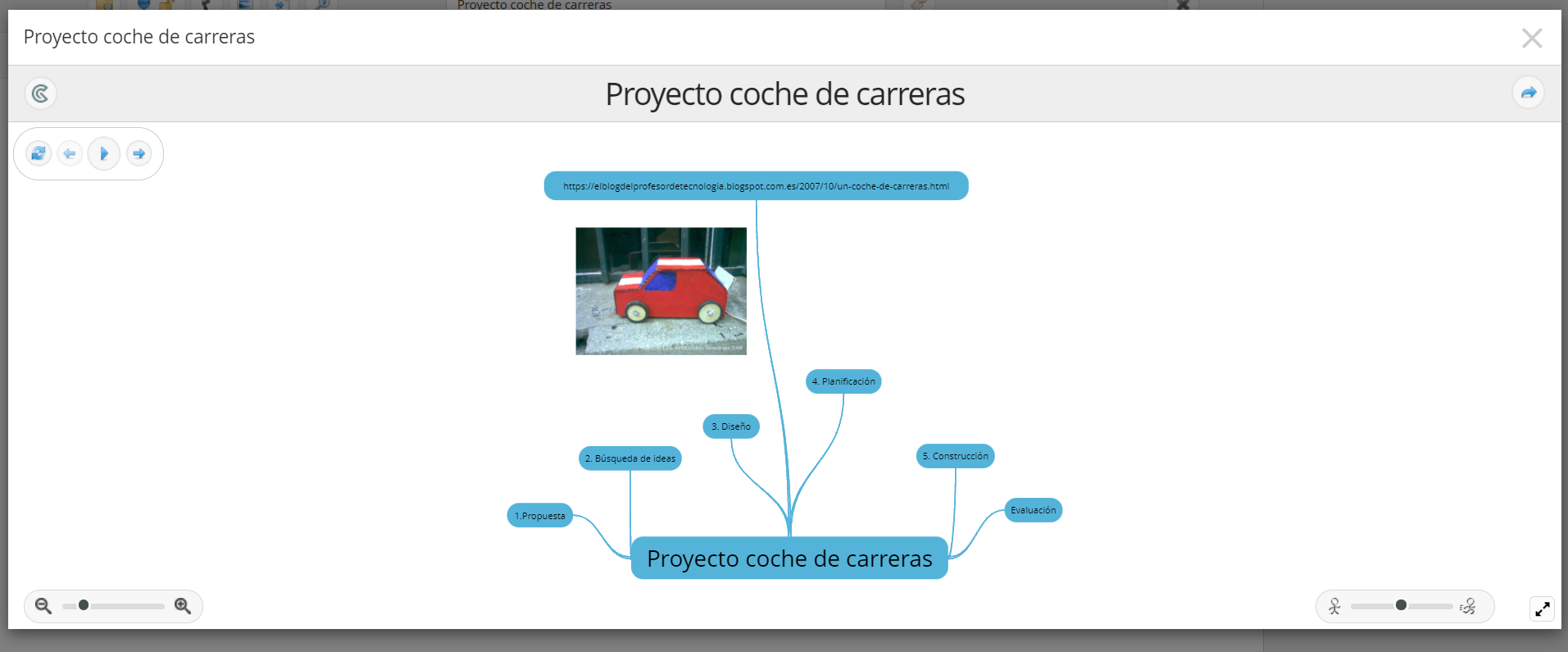Select the central 'Proyecto coche de carreras' node
The width and height of the screenshot is (1568, 652).
point(789,559)
